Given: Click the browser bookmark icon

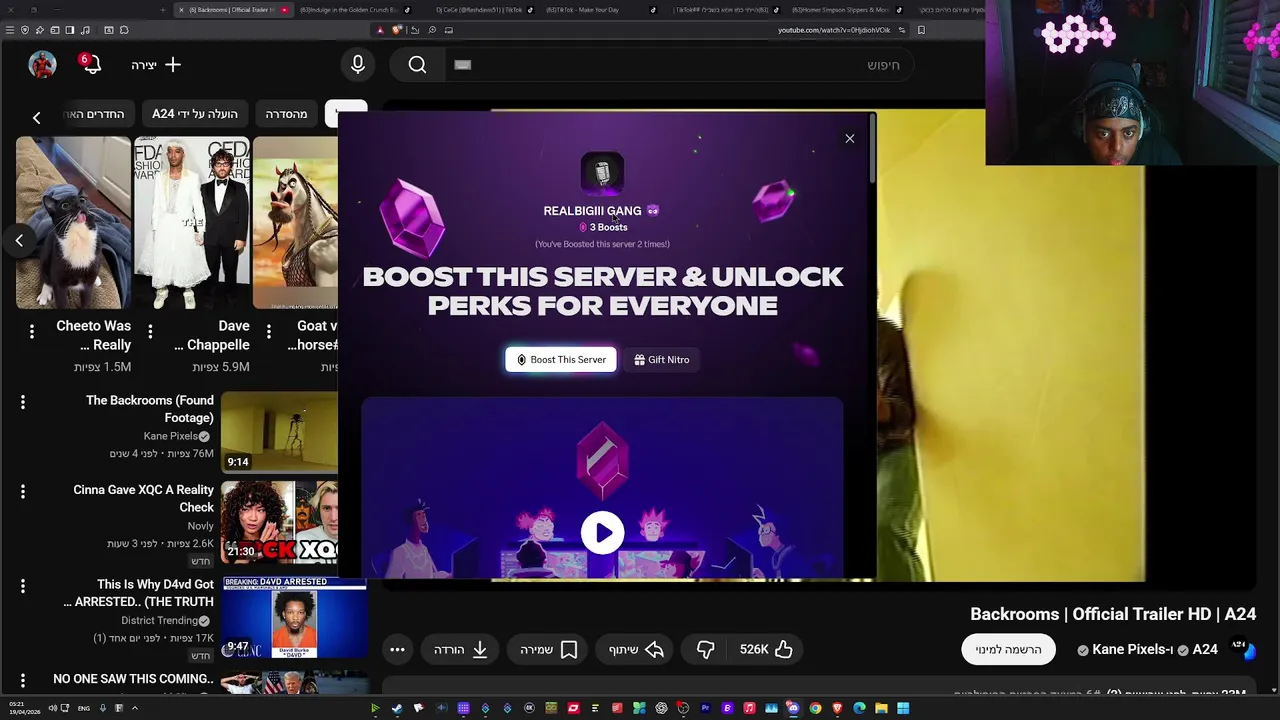Looking at the screenshot, I should tap(921, 30).
